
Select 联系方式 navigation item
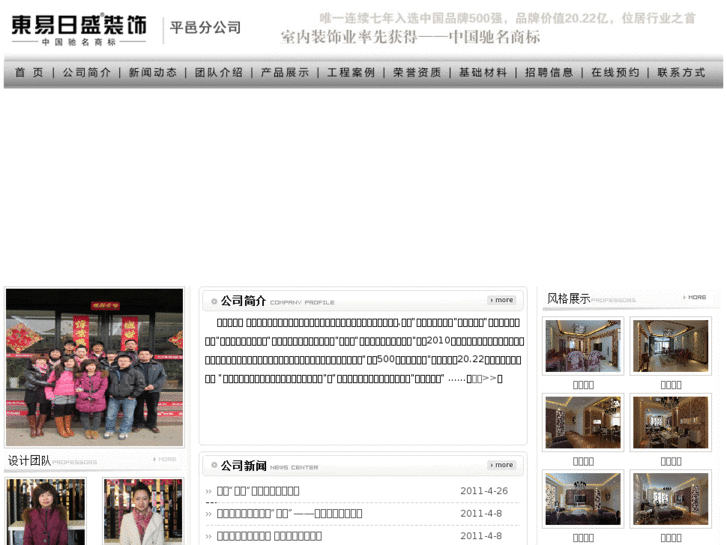pos(682,72)
